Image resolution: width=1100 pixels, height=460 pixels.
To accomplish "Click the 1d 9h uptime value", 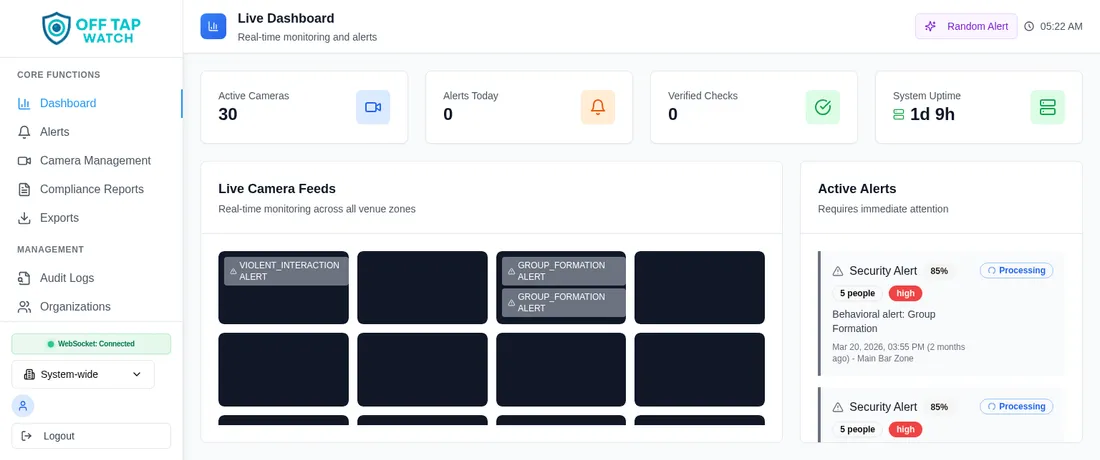I will pos(932,114).
